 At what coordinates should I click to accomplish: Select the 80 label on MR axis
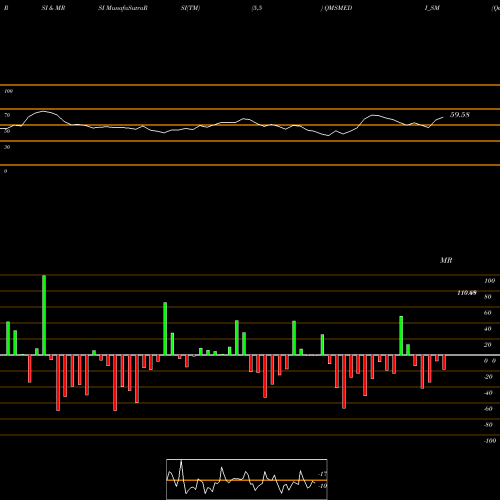(488, 297)
